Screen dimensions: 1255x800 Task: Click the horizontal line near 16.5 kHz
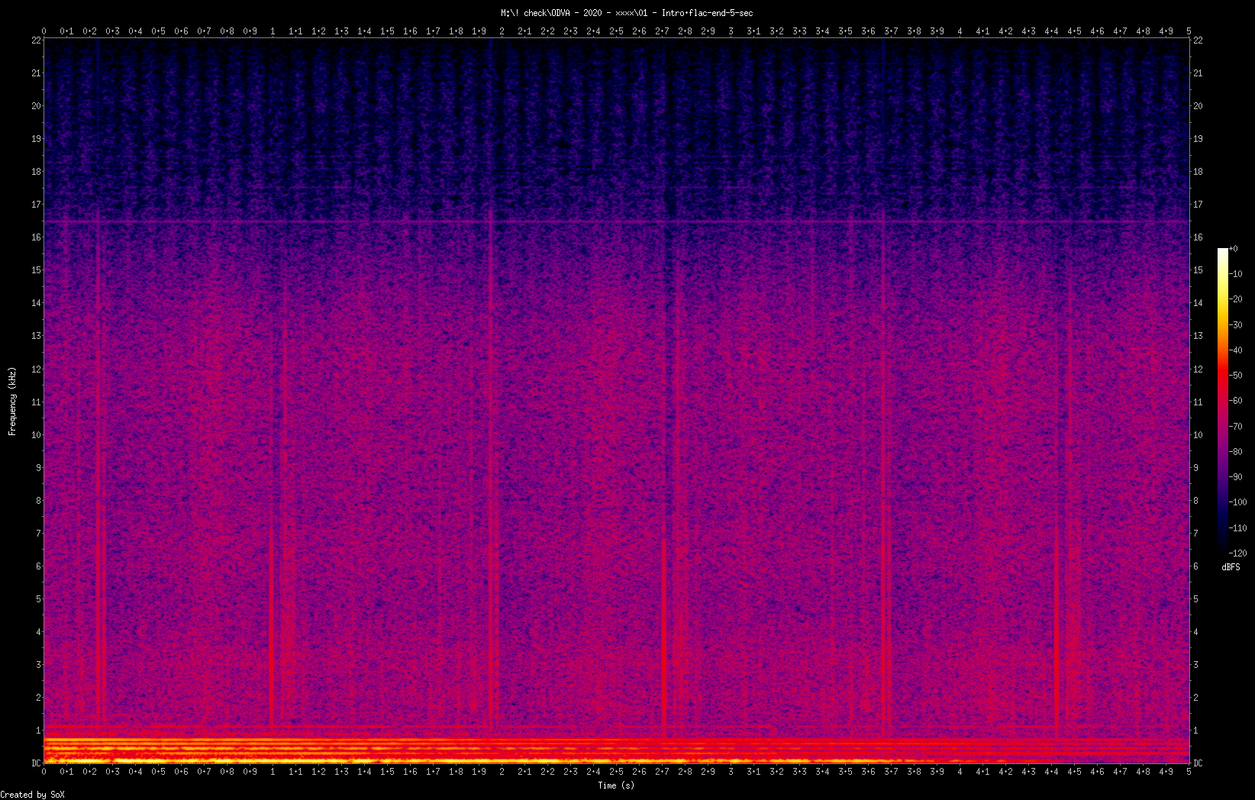click(616, 221)
